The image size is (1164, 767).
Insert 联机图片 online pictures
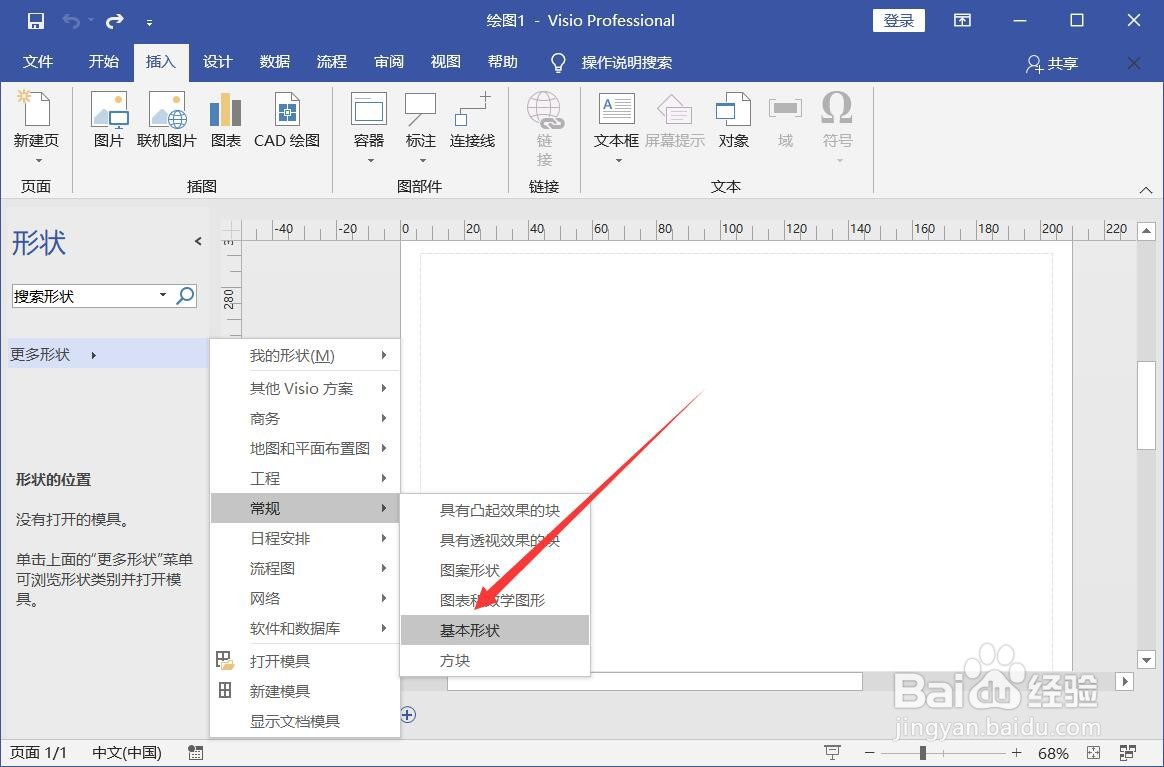tap(167, 120)
